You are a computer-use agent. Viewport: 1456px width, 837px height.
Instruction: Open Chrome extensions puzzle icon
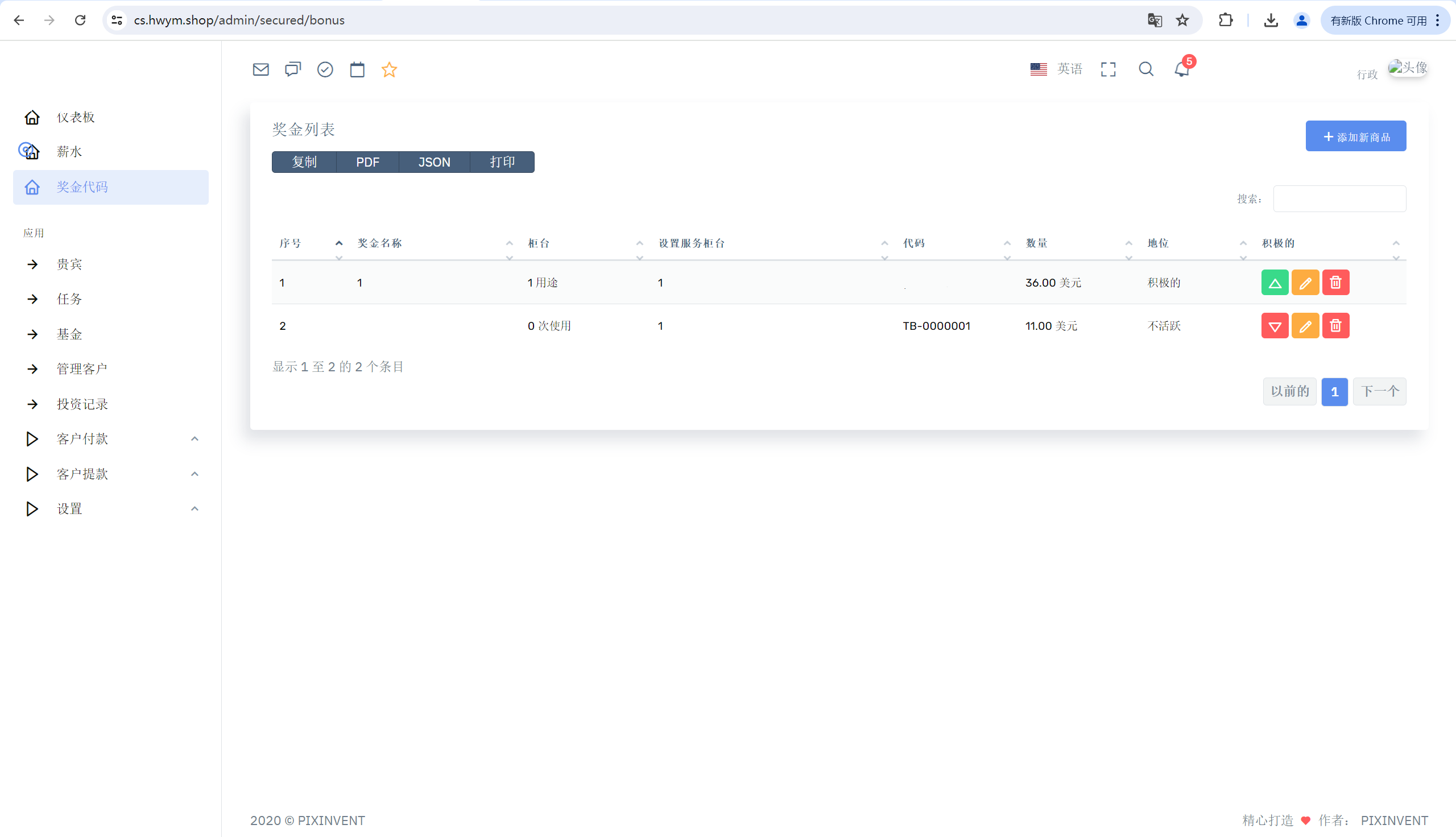(x=1225, y=20)
